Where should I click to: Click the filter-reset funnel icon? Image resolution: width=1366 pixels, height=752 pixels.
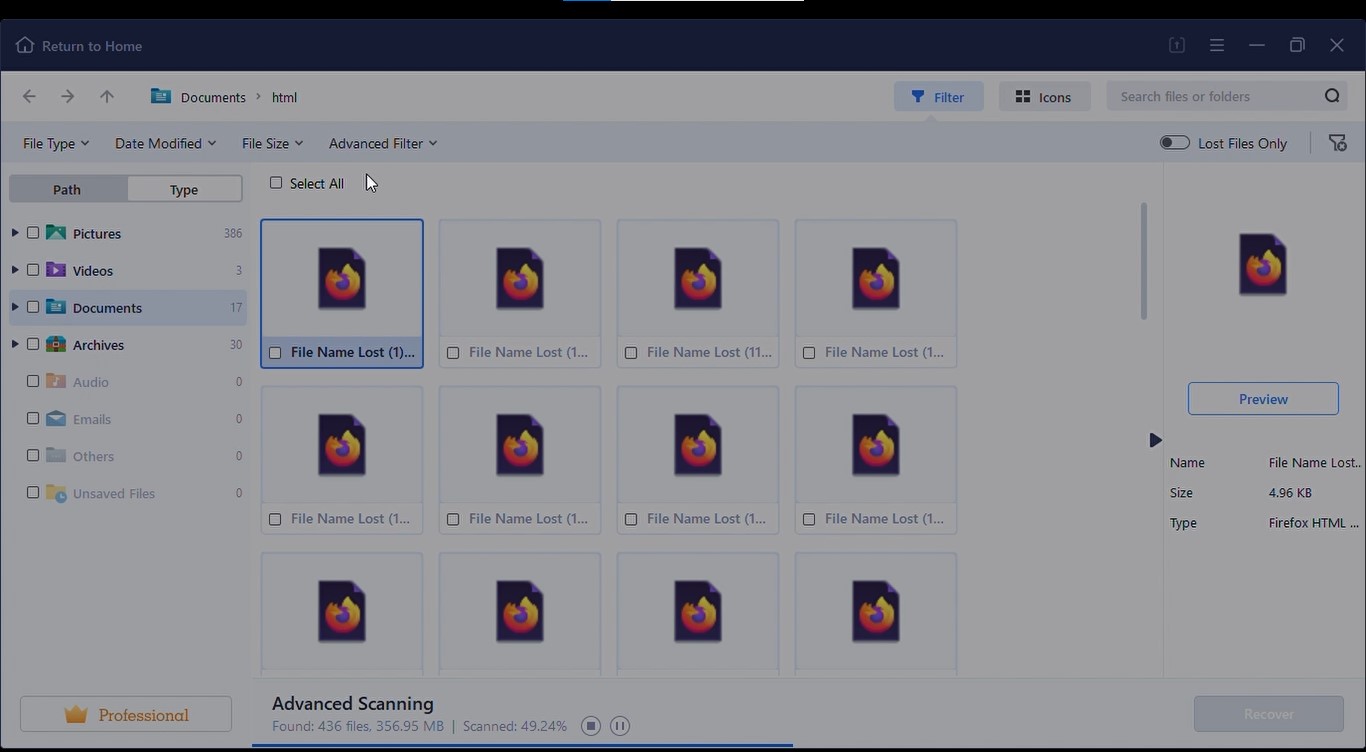point(1337,143)
